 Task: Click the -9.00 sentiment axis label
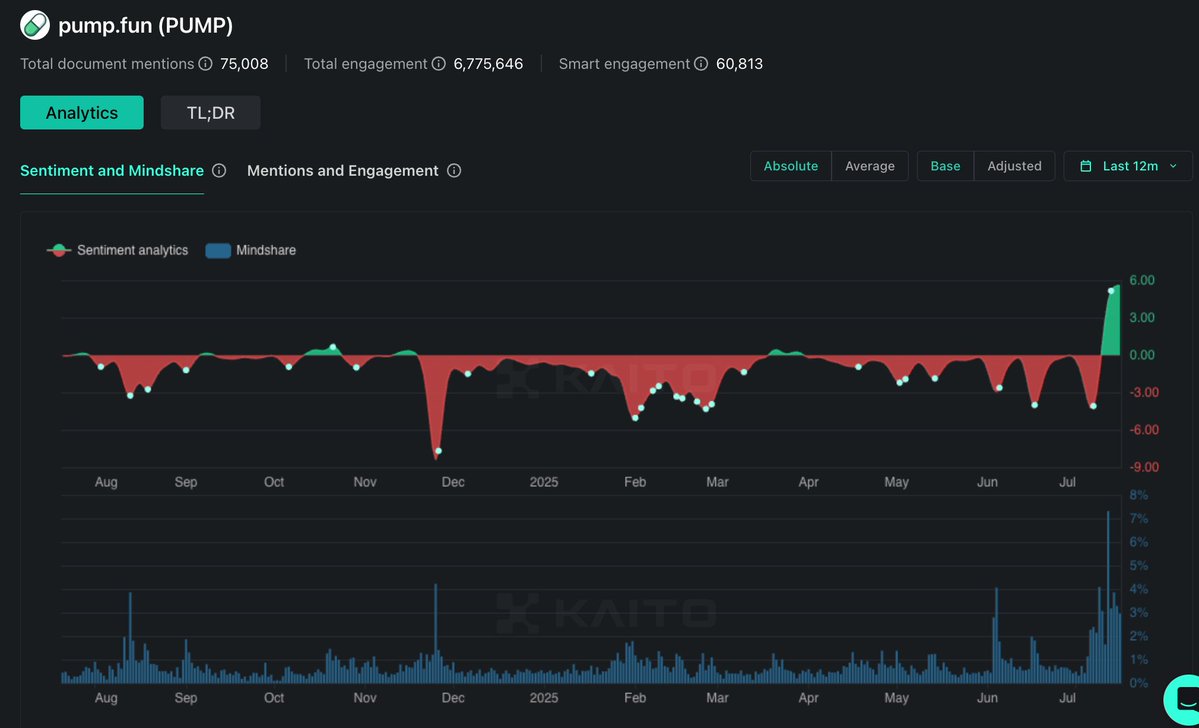click(1142, 467)
